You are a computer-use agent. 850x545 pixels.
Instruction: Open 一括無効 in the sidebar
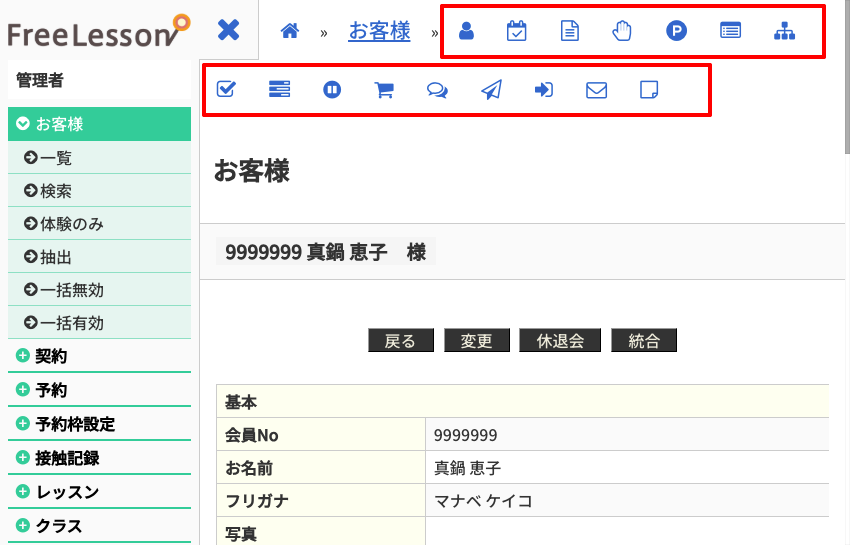click(x=71, y=290)
